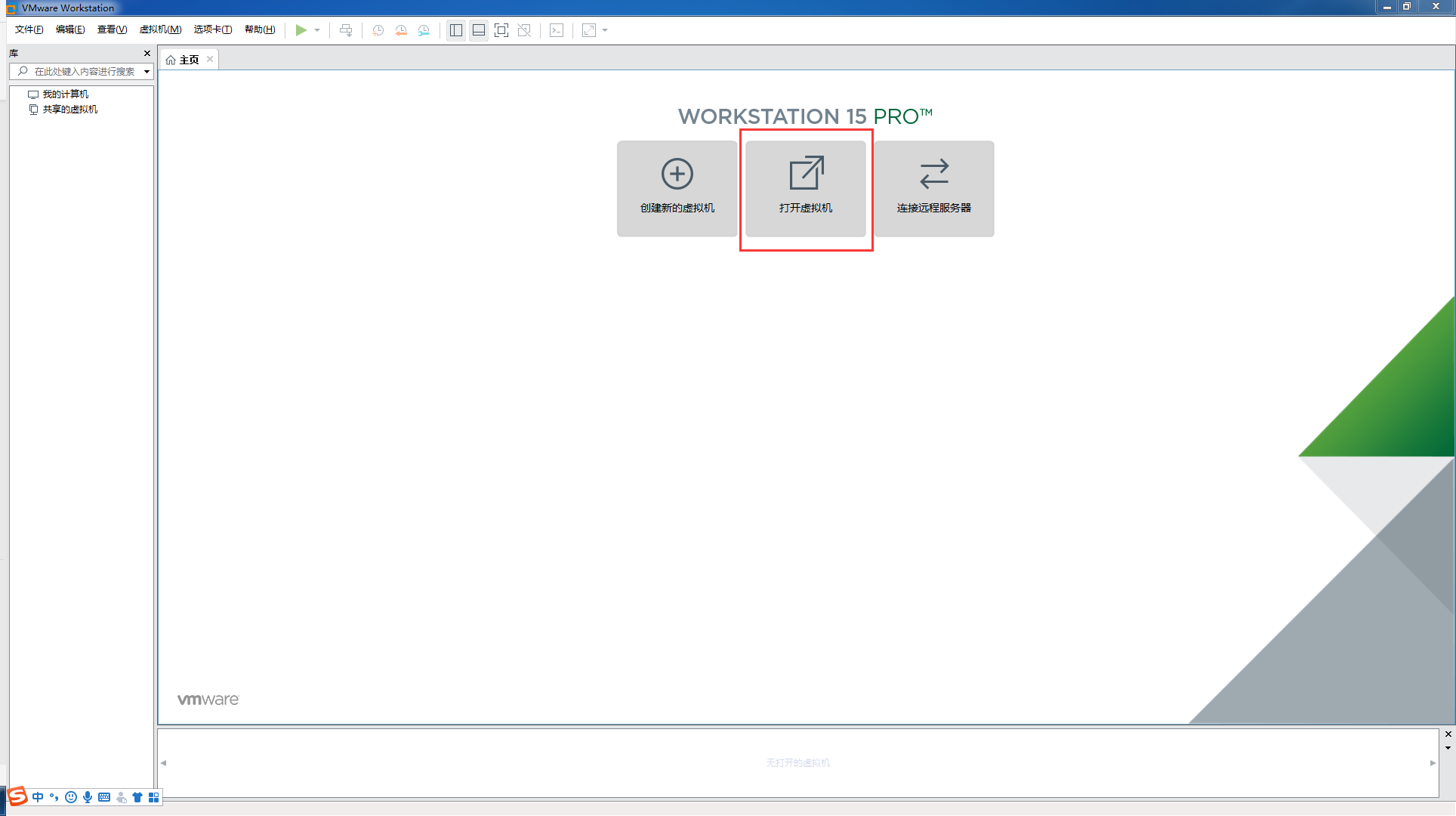The height and width of the screenshot is (816, 1456).
Task: Click the 创建新的虚拟机 tile
Action: click(x=677, y=188)
